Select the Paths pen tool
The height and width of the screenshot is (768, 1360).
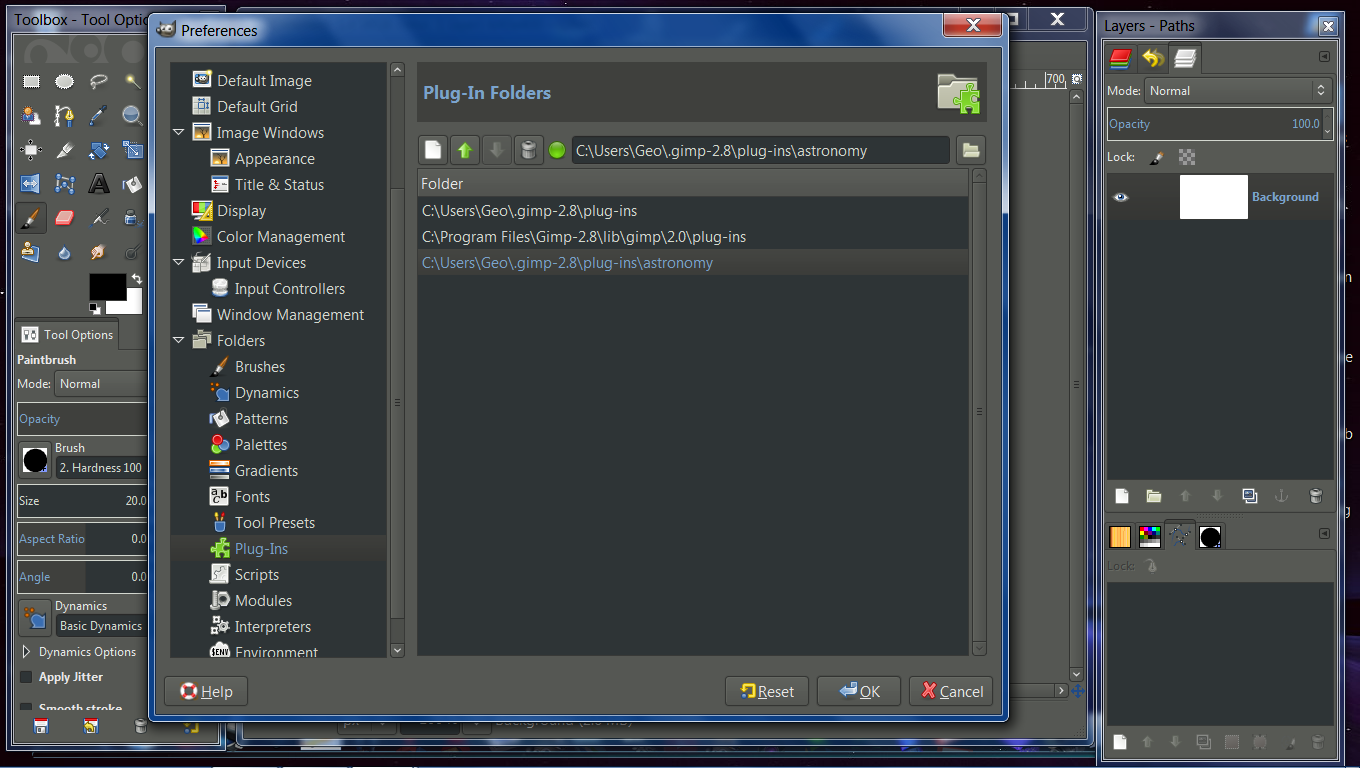(x=65, y=116)
